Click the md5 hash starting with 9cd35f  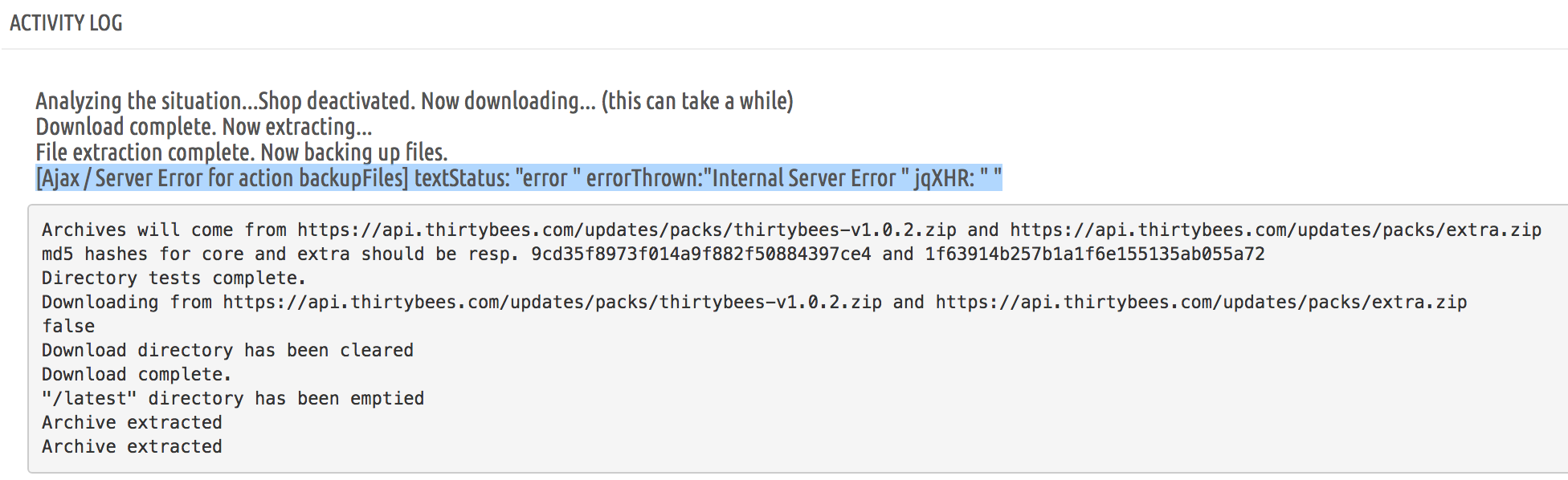(x=700, y=254)
